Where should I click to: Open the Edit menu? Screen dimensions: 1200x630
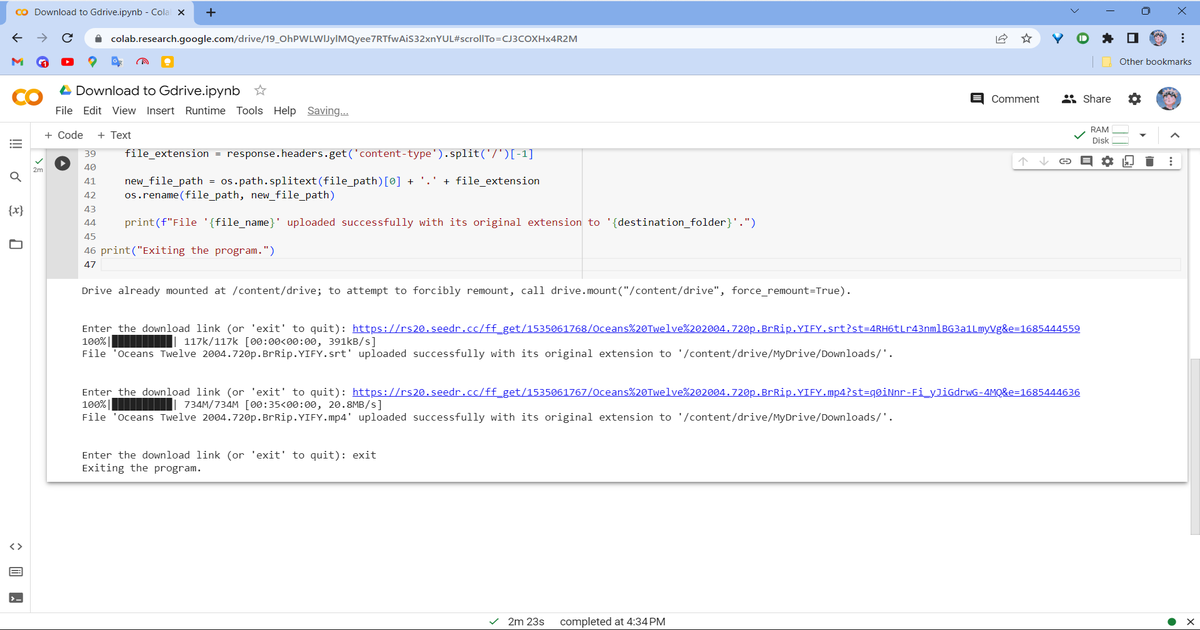(92, 111)
